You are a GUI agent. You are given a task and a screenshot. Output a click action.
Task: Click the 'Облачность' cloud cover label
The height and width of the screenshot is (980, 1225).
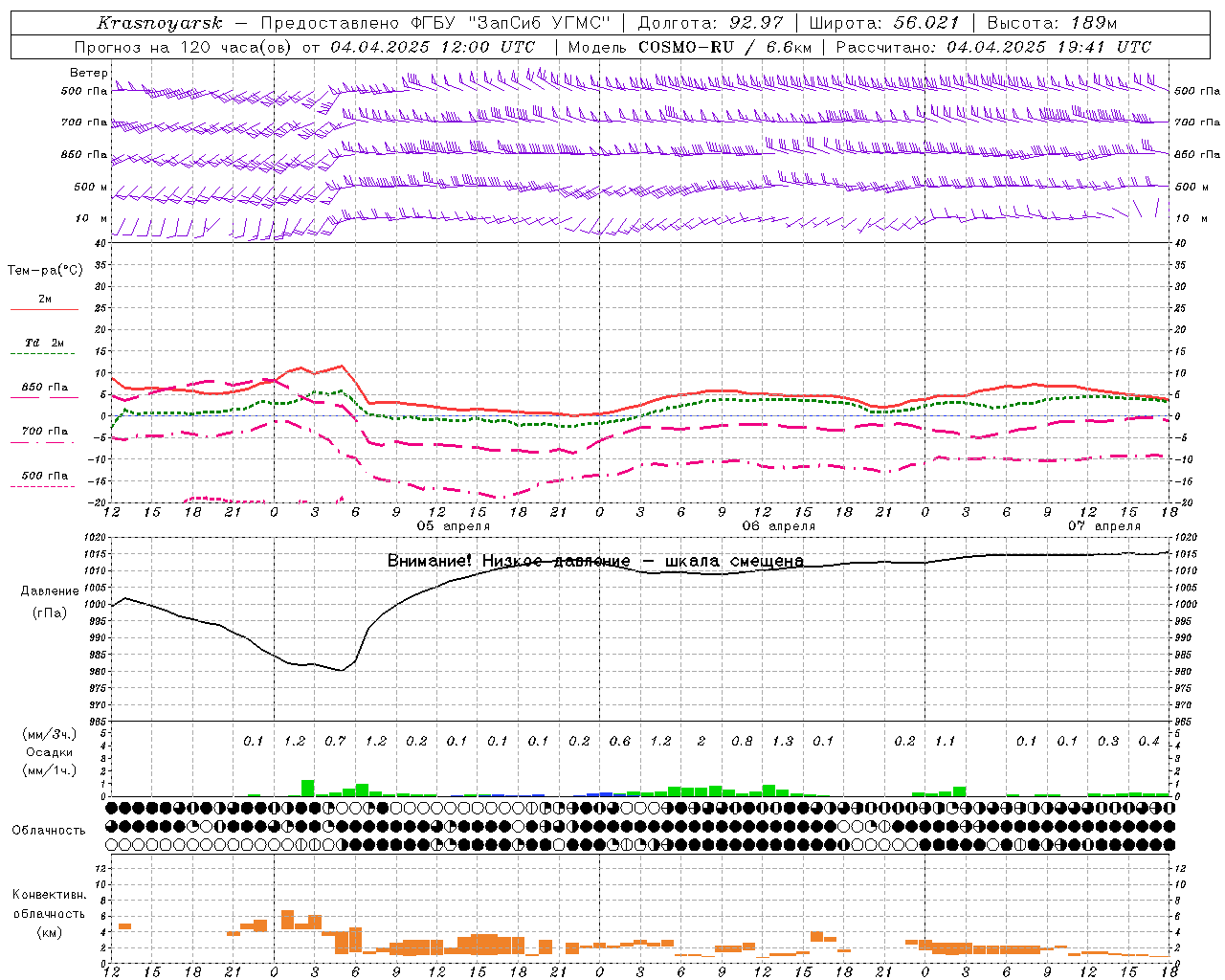[49, 831]
